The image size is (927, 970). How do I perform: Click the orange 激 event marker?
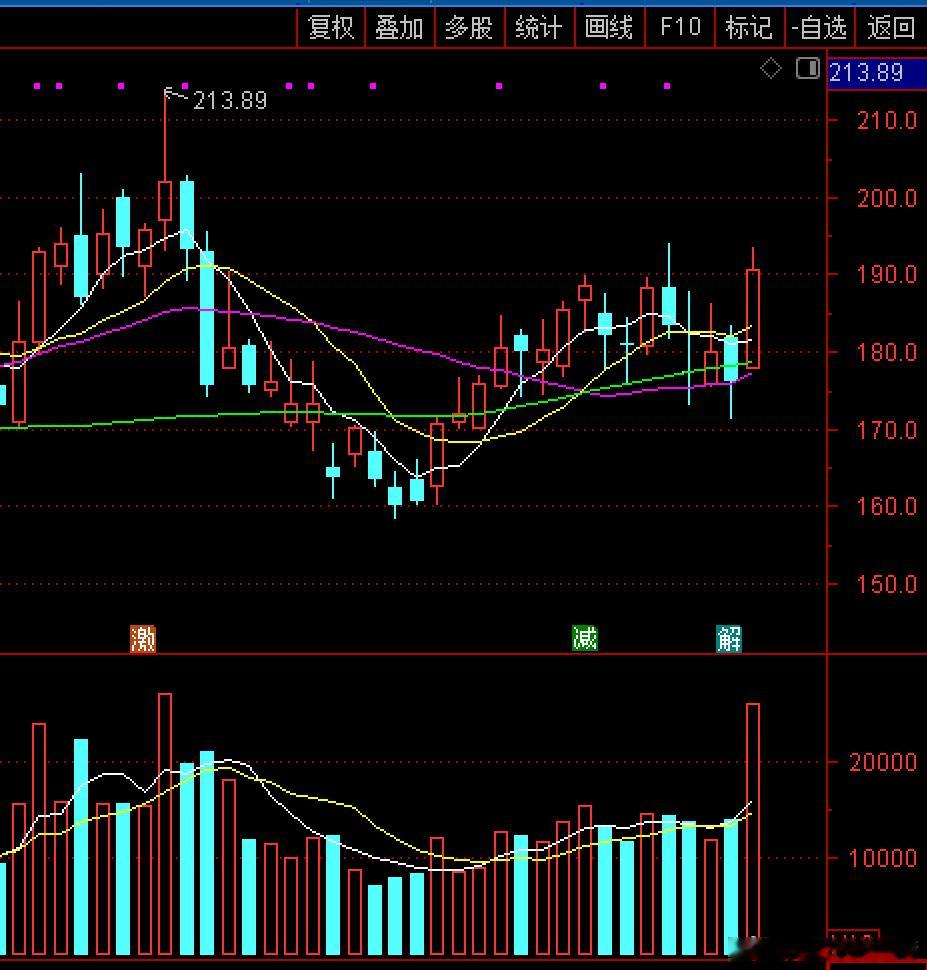[x=142, y=638]
